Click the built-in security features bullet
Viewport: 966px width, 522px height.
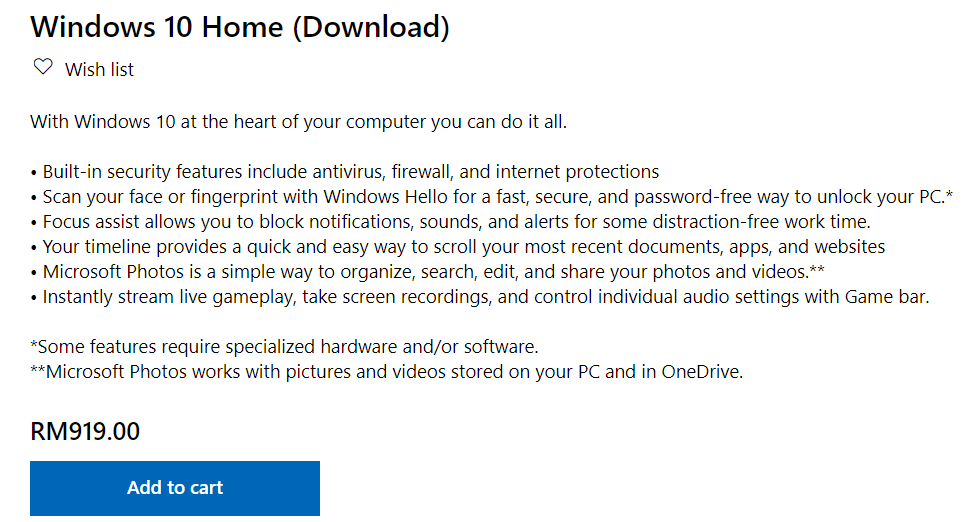pyautogui.click(x=345, y=171)
